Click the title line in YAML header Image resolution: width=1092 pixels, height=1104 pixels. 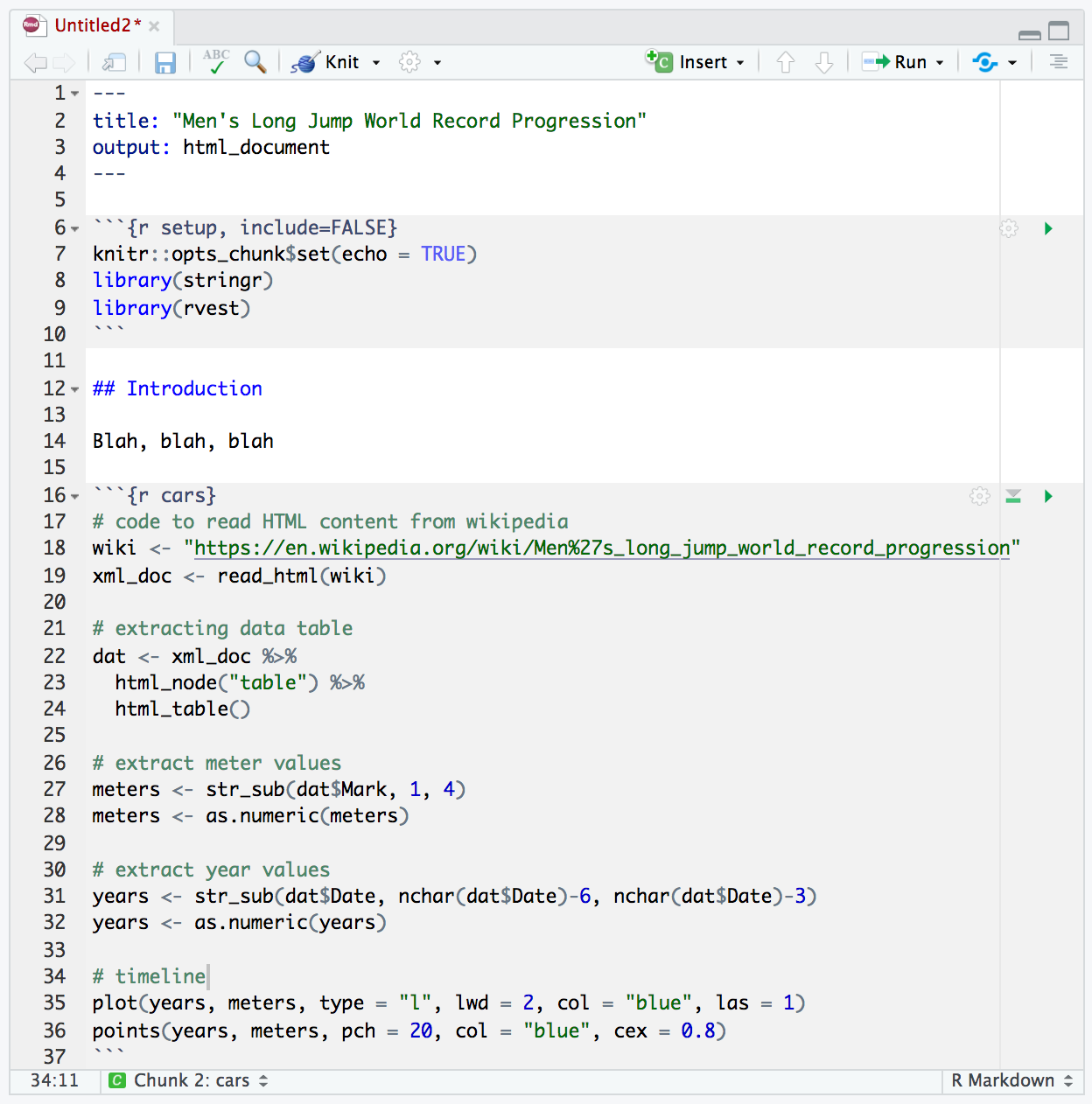(x=369, y=121)
